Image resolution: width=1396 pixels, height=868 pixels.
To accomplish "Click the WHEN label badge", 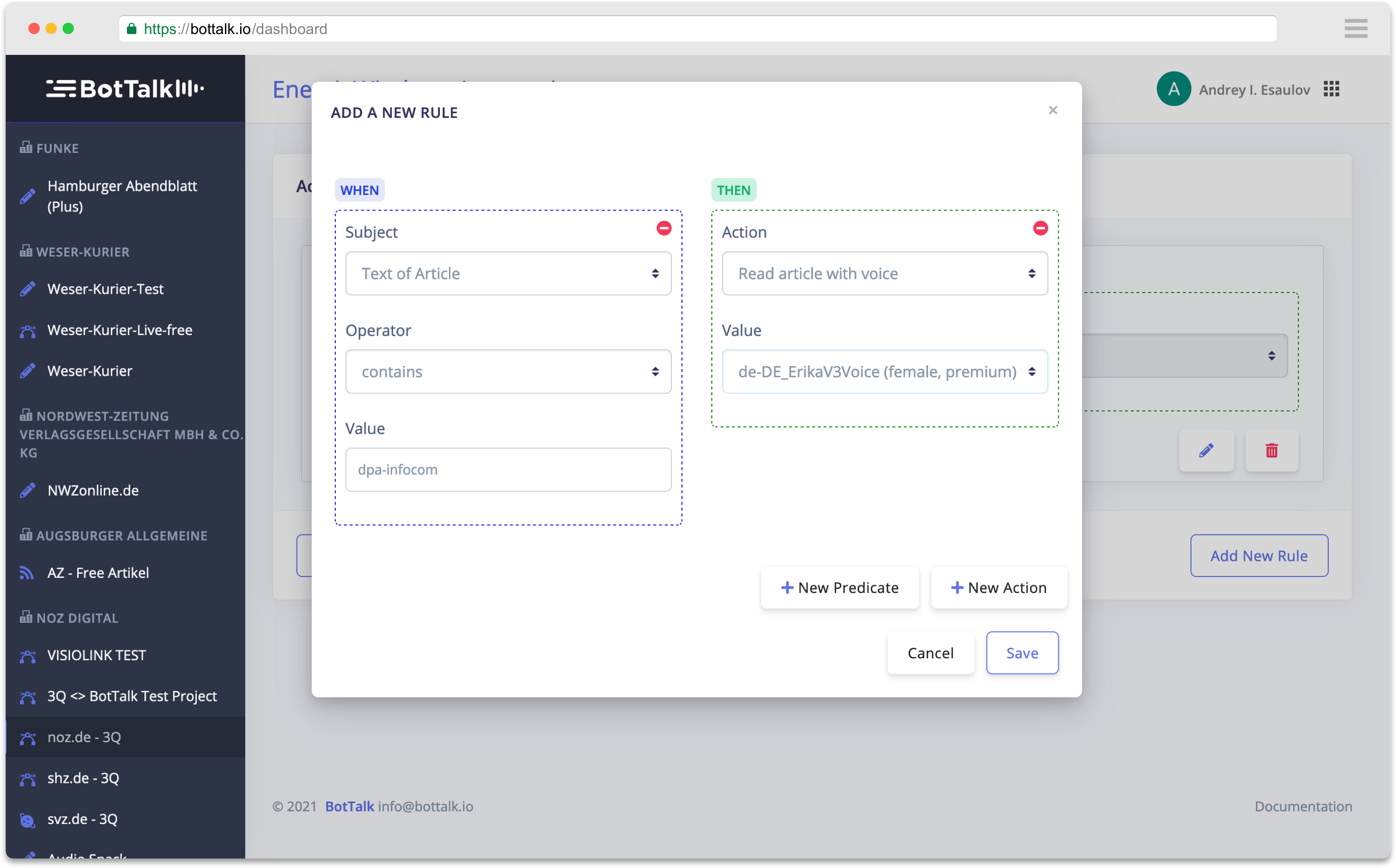I will point(359,190).
